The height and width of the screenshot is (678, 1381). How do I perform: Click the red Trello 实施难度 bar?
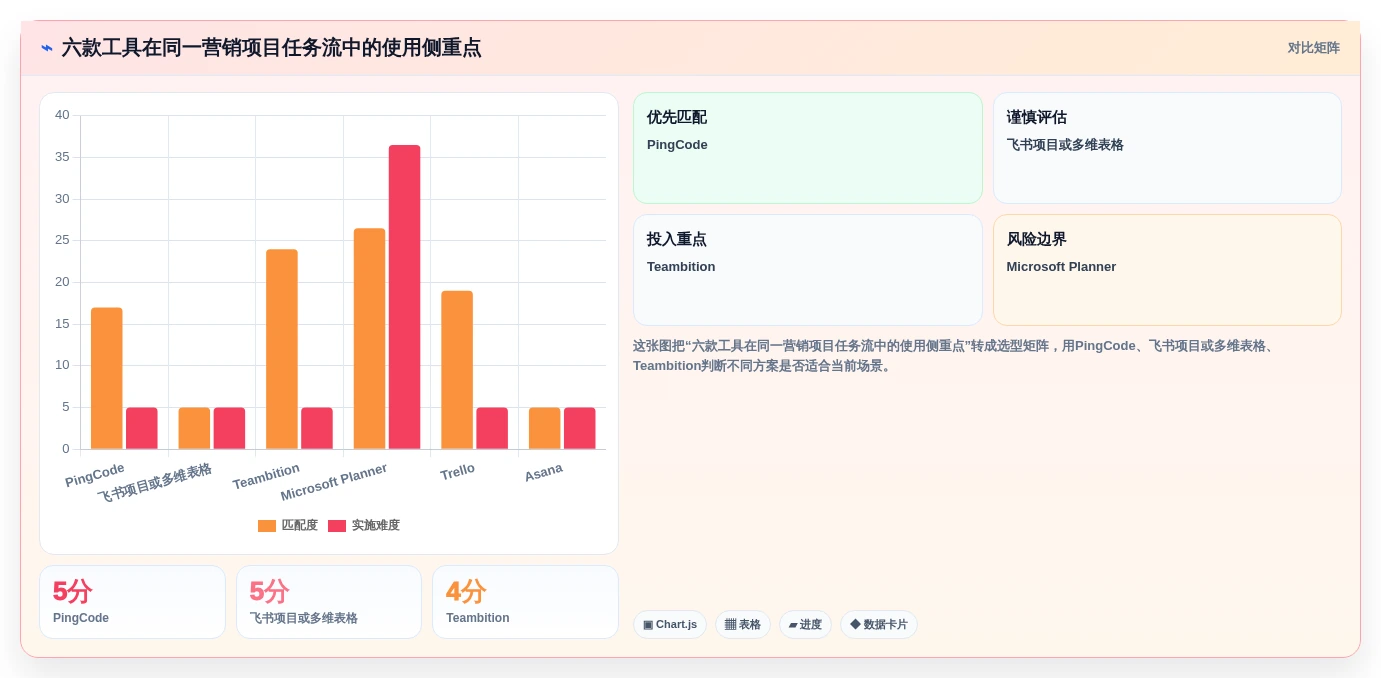tap(492, 428)
